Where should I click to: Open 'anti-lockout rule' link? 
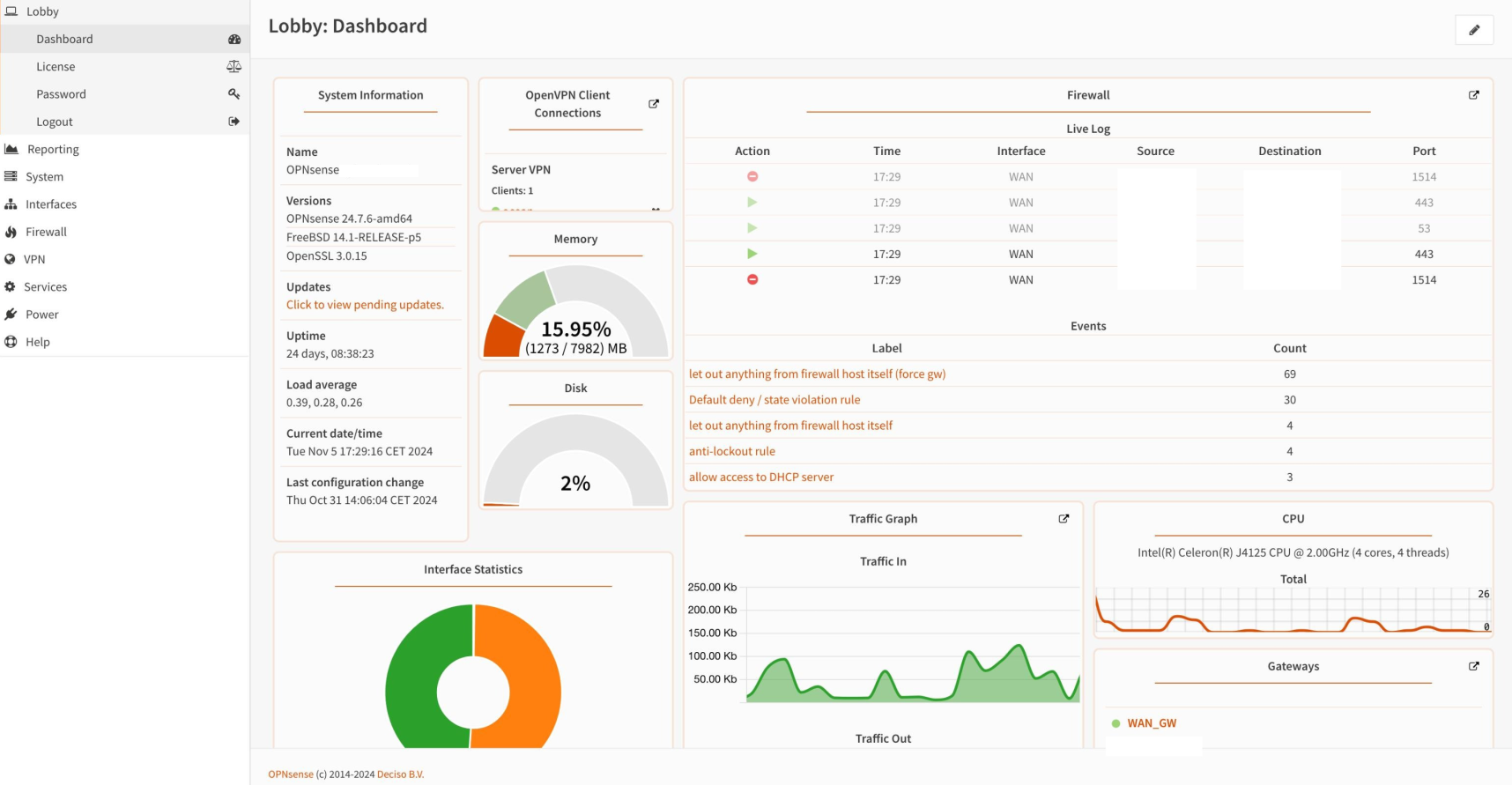click(732, 451)
